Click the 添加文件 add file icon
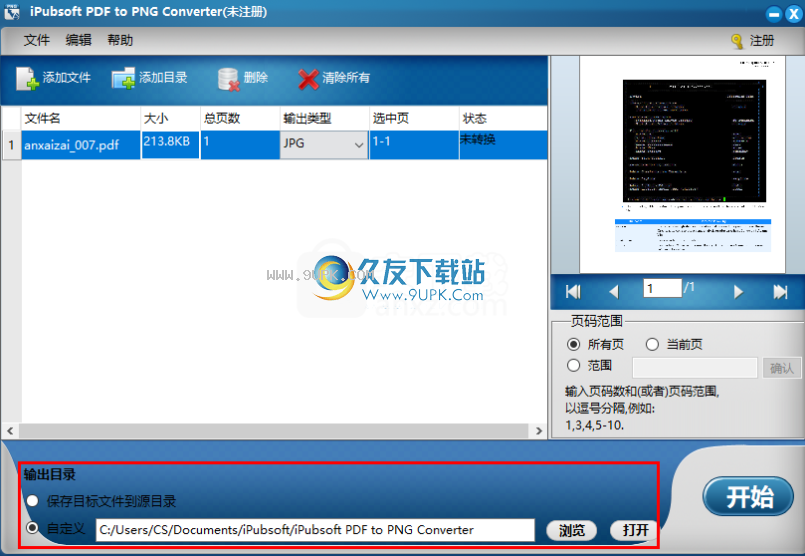The height and width of the screenshot is (556, 805). click(27, 79)
